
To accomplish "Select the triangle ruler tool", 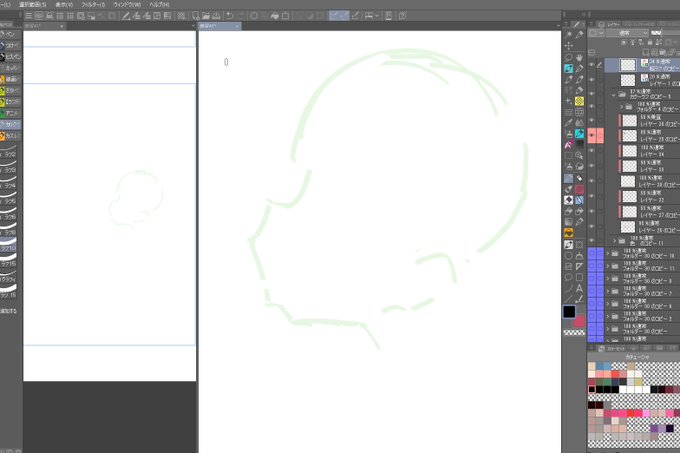I will (579, 266).
